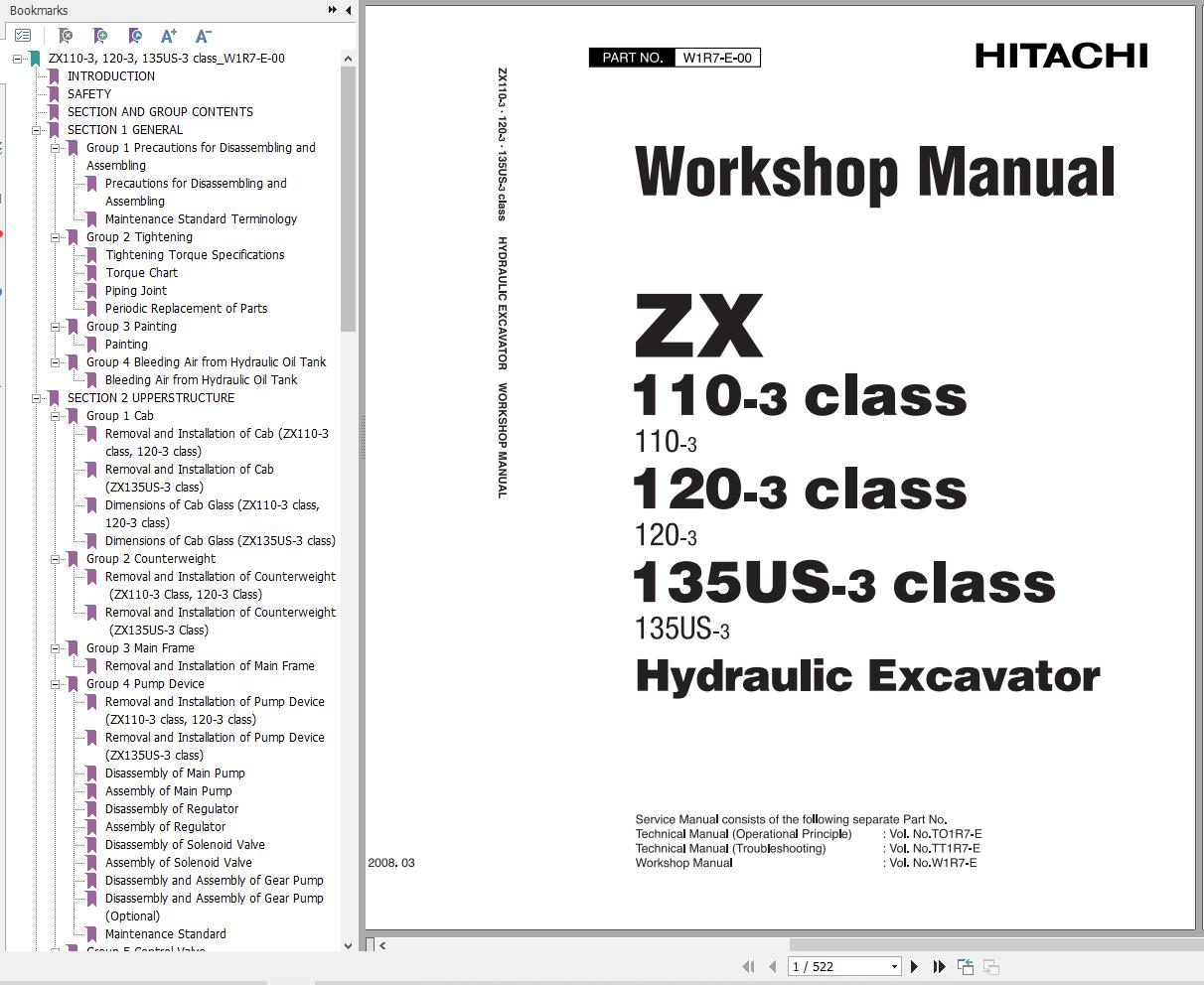Open Assembly of Regulator bookmark
The height and width of the screenshot is (985, 1204).
166,827
